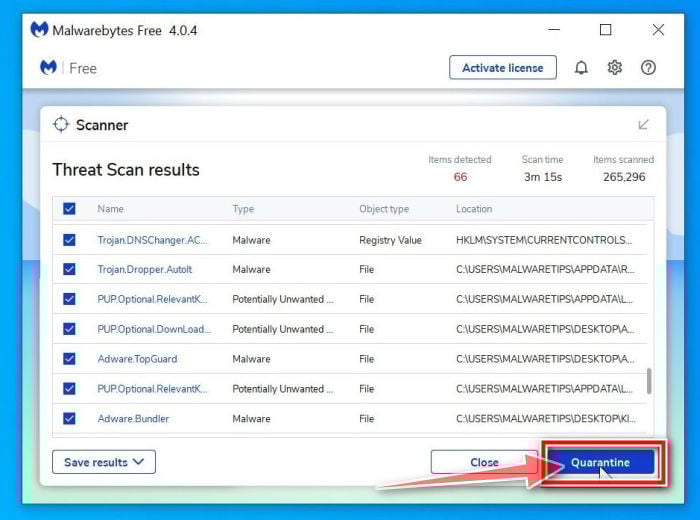Click the HKLM\SYSTEM\CURRENTCONTROLS location cell
This screenshot has width=700, height=520.
(544, 240)
